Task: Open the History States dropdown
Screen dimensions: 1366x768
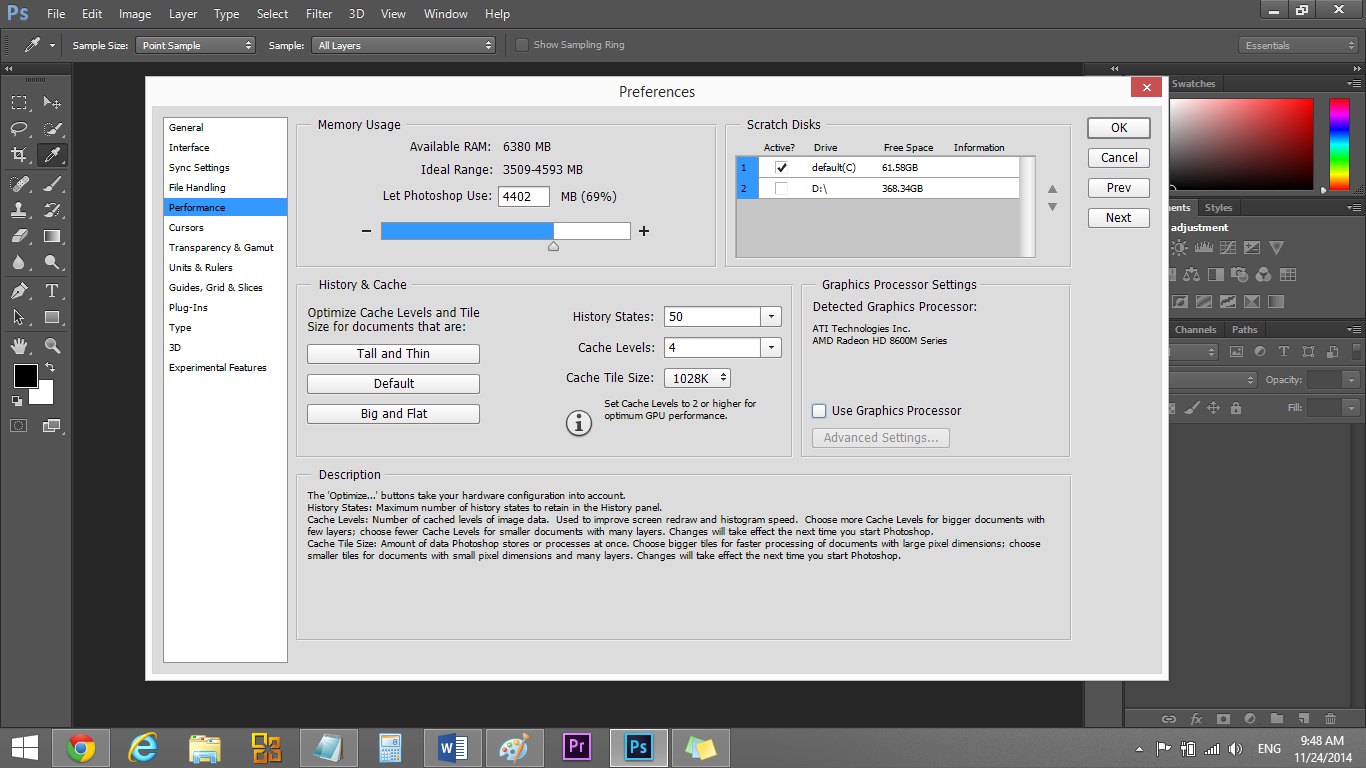Action: click(771, 317)
